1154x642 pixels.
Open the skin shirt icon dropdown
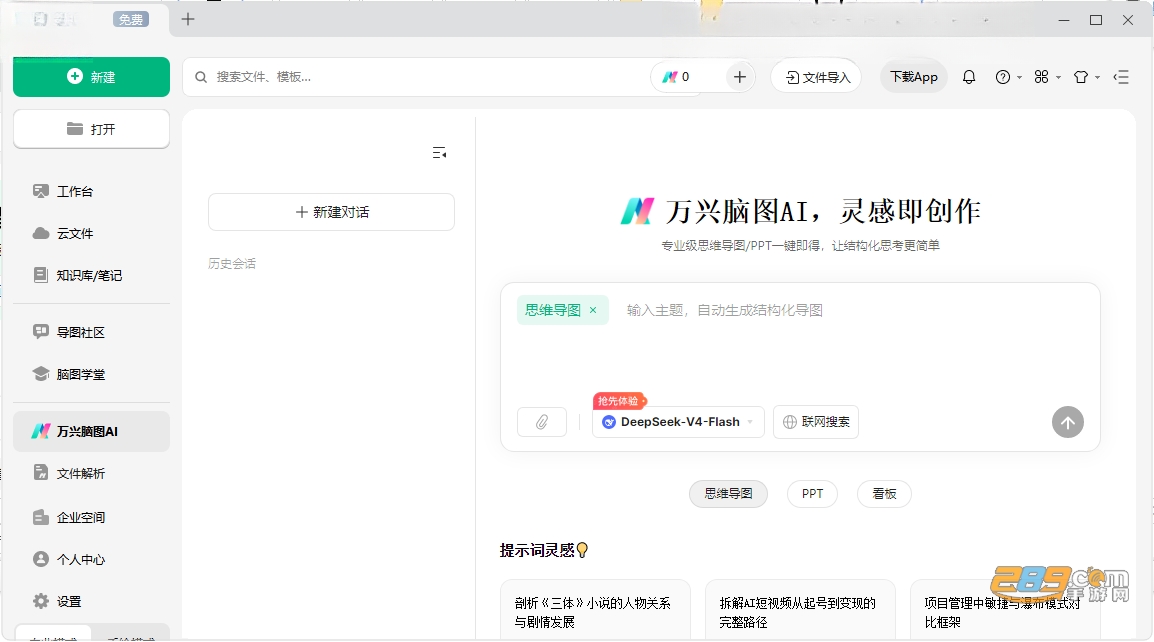[x=1086, y=77]
